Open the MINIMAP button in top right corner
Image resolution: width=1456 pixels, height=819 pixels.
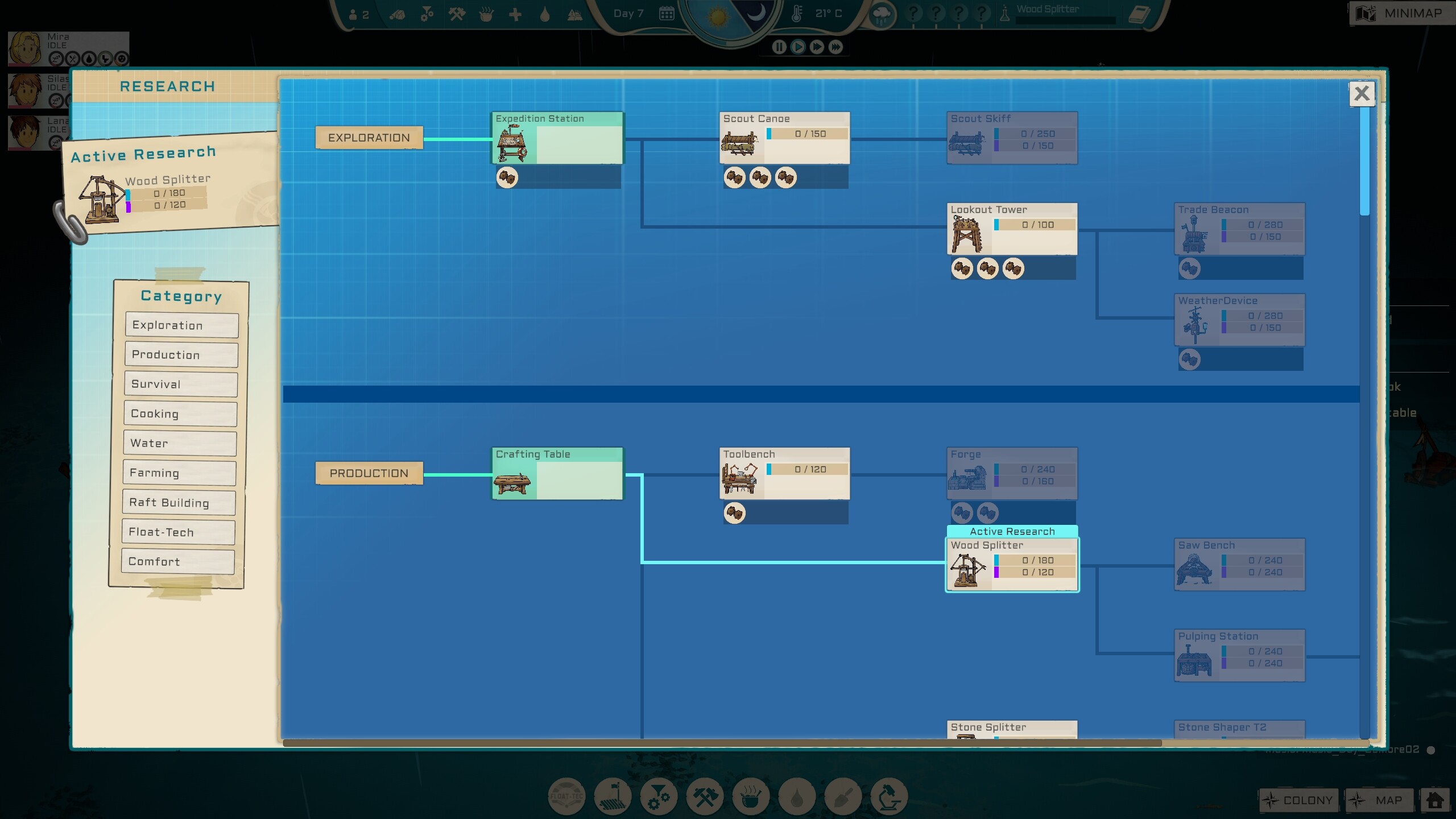pyautogui.click(x=1402, y=13)
